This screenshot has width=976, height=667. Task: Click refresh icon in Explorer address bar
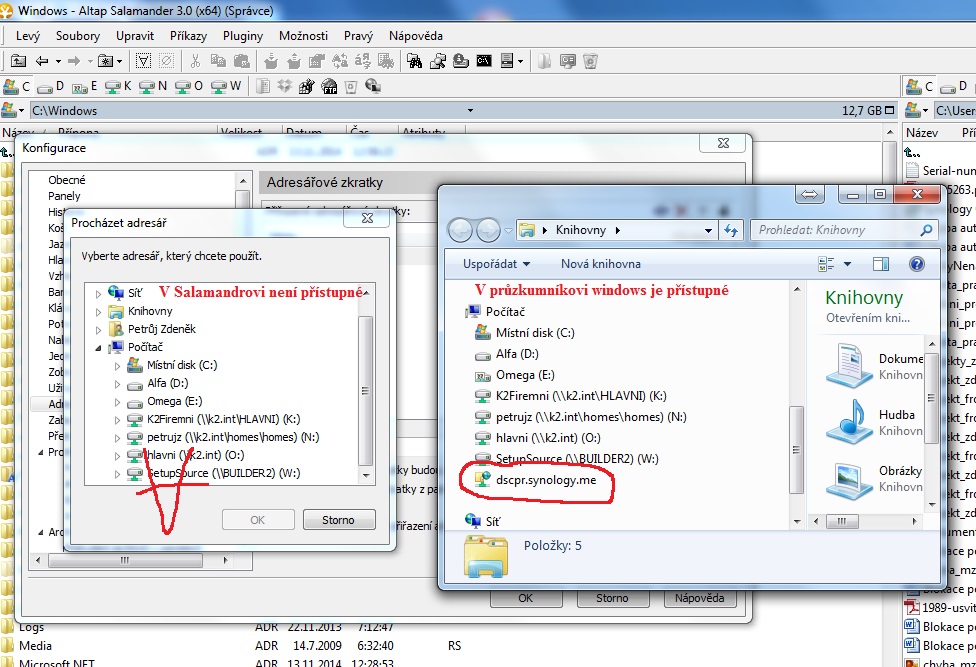tap(731, 230)
